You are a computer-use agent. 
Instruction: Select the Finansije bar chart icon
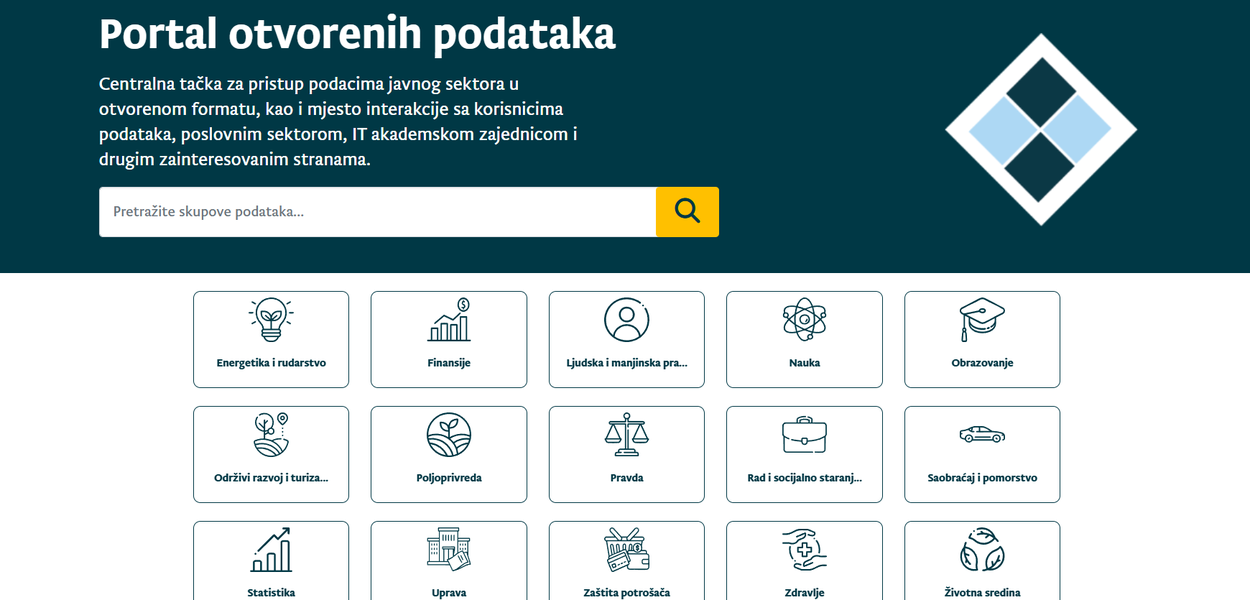(448, 320)
